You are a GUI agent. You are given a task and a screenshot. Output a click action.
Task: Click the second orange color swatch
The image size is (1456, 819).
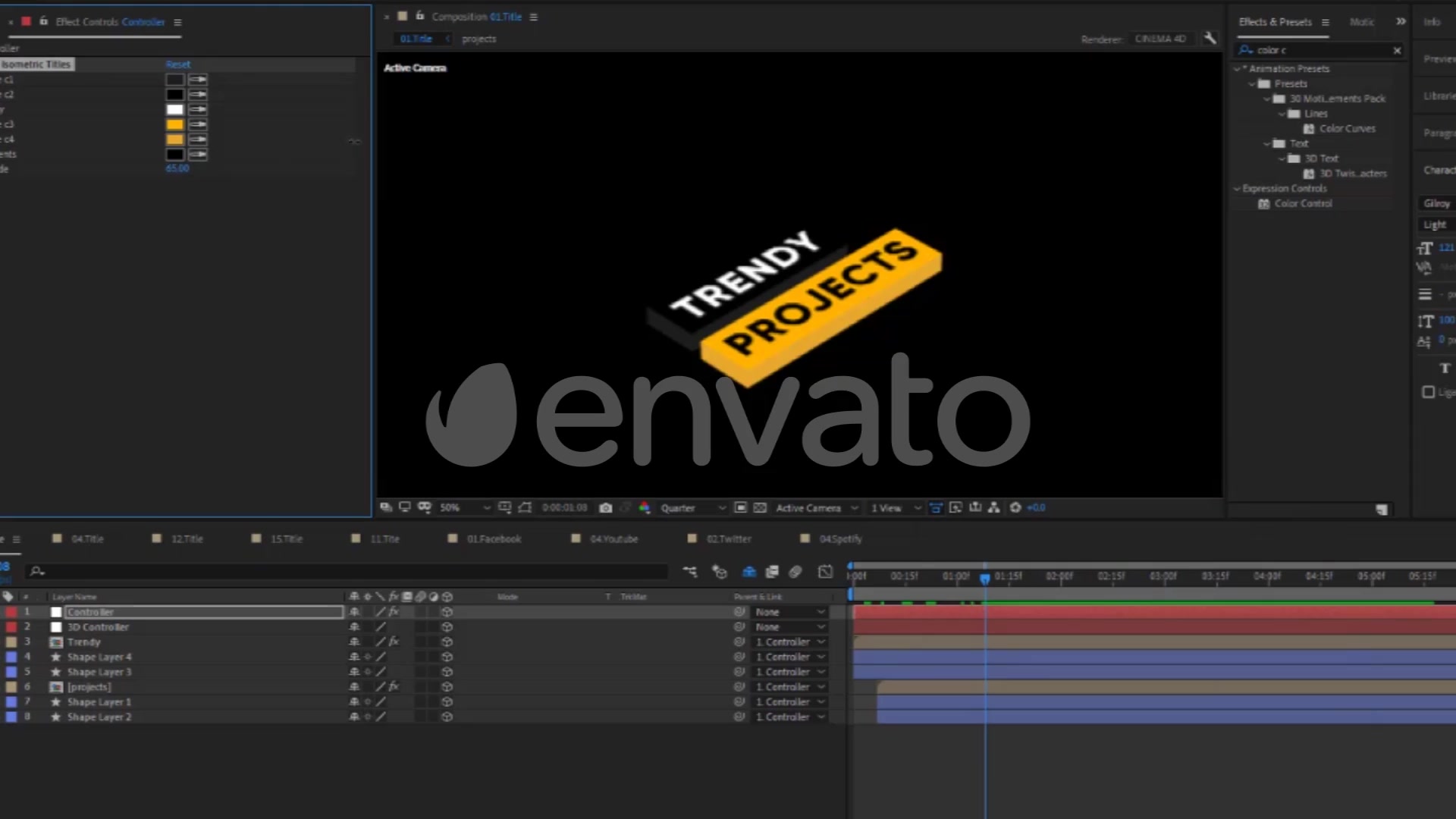point(175,140)
